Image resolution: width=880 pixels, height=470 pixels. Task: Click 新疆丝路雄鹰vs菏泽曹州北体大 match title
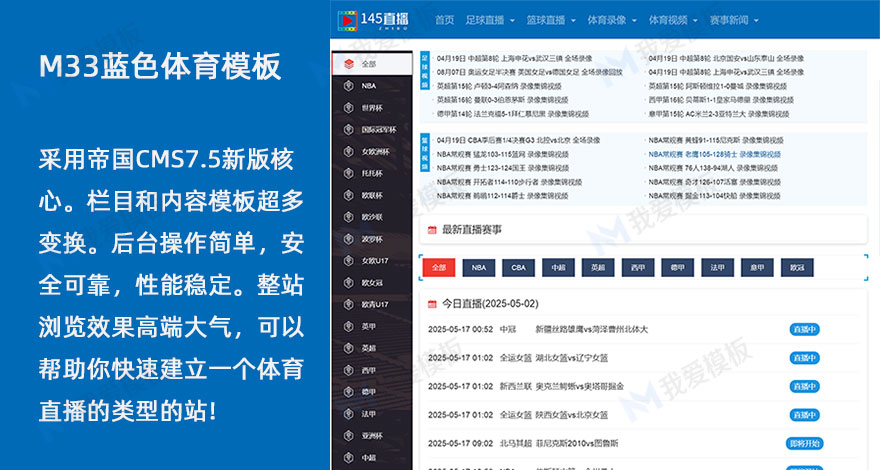coord(592,329)
